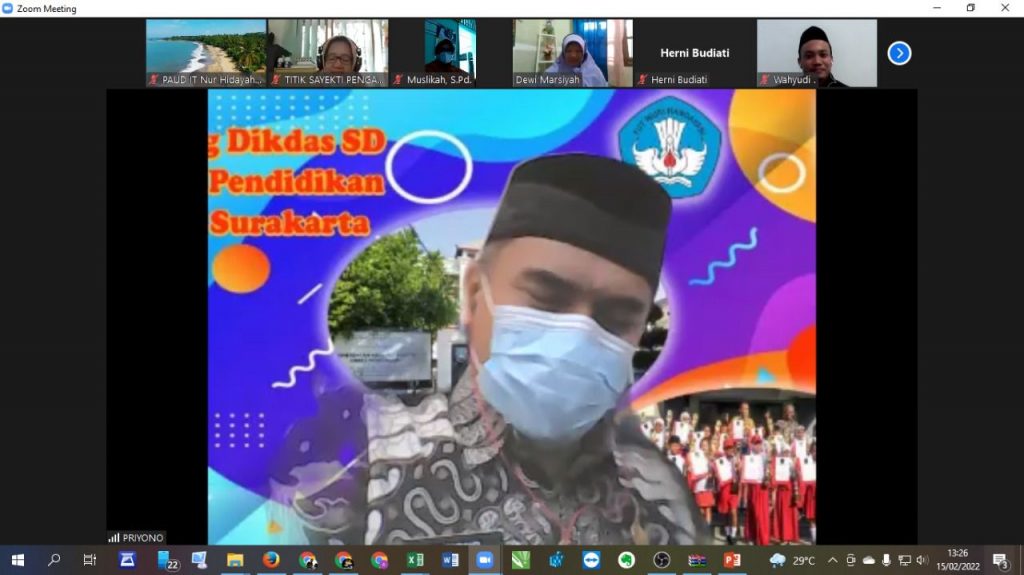Image resolution: width=1024 pixels, height=575 pixels.
Task: Expand hidden system tray icons
Action: [832, 560]
